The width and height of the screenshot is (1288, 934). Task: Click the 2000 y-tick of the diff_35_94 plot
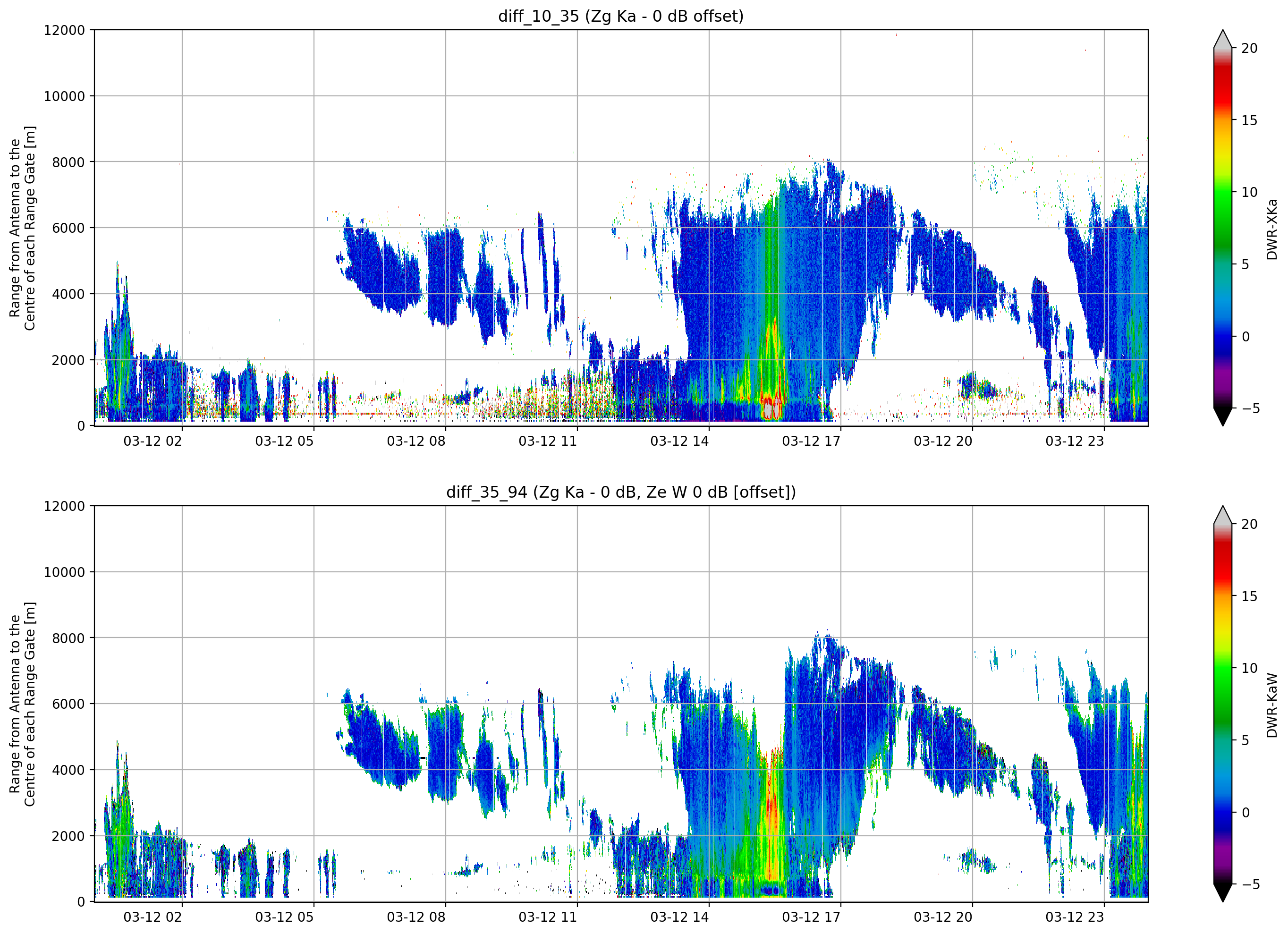coord(68,836)
